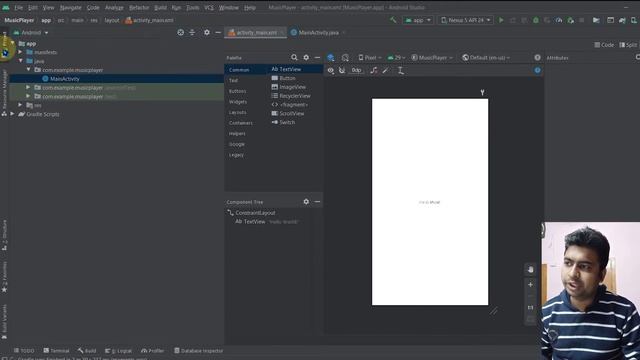Search the Palette with magnifier icon
The height and width of the screenshot is (360, 640).
(294, 58)
